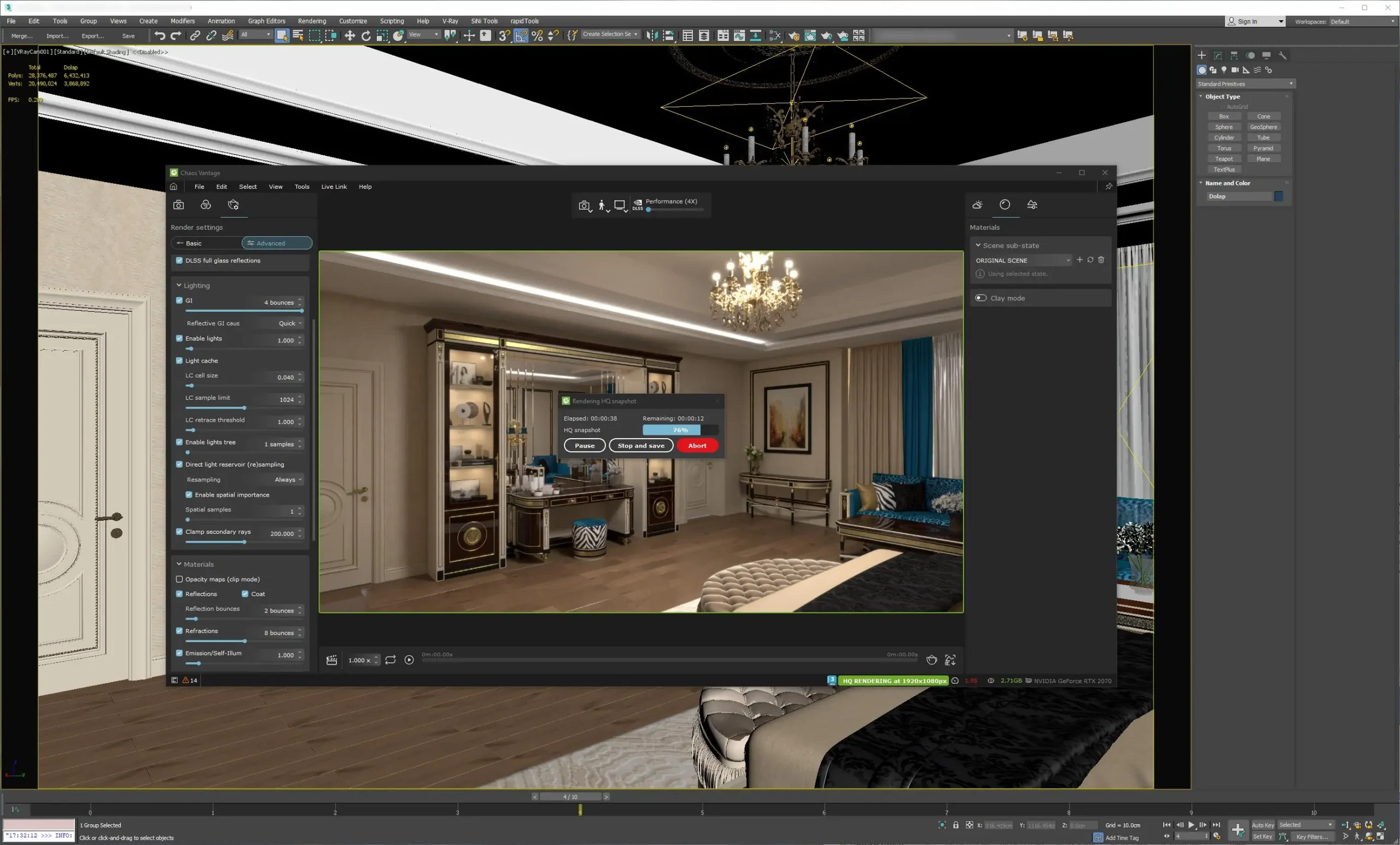
Task: Open the Vantage camera tab icon
Action: (x=178, y=205)
